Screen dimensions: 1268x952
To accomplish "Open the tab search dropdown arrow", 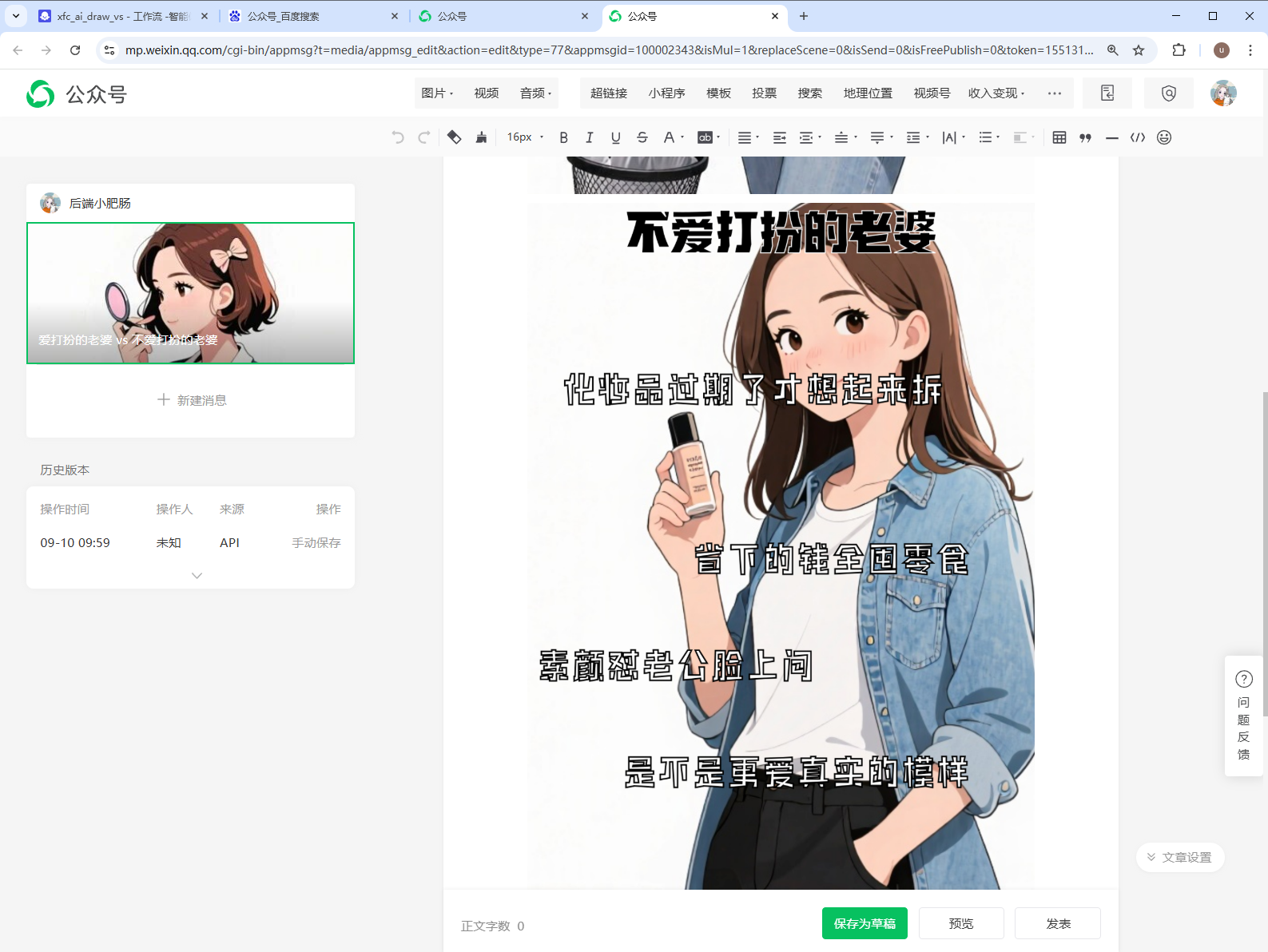I will [16, 16].
